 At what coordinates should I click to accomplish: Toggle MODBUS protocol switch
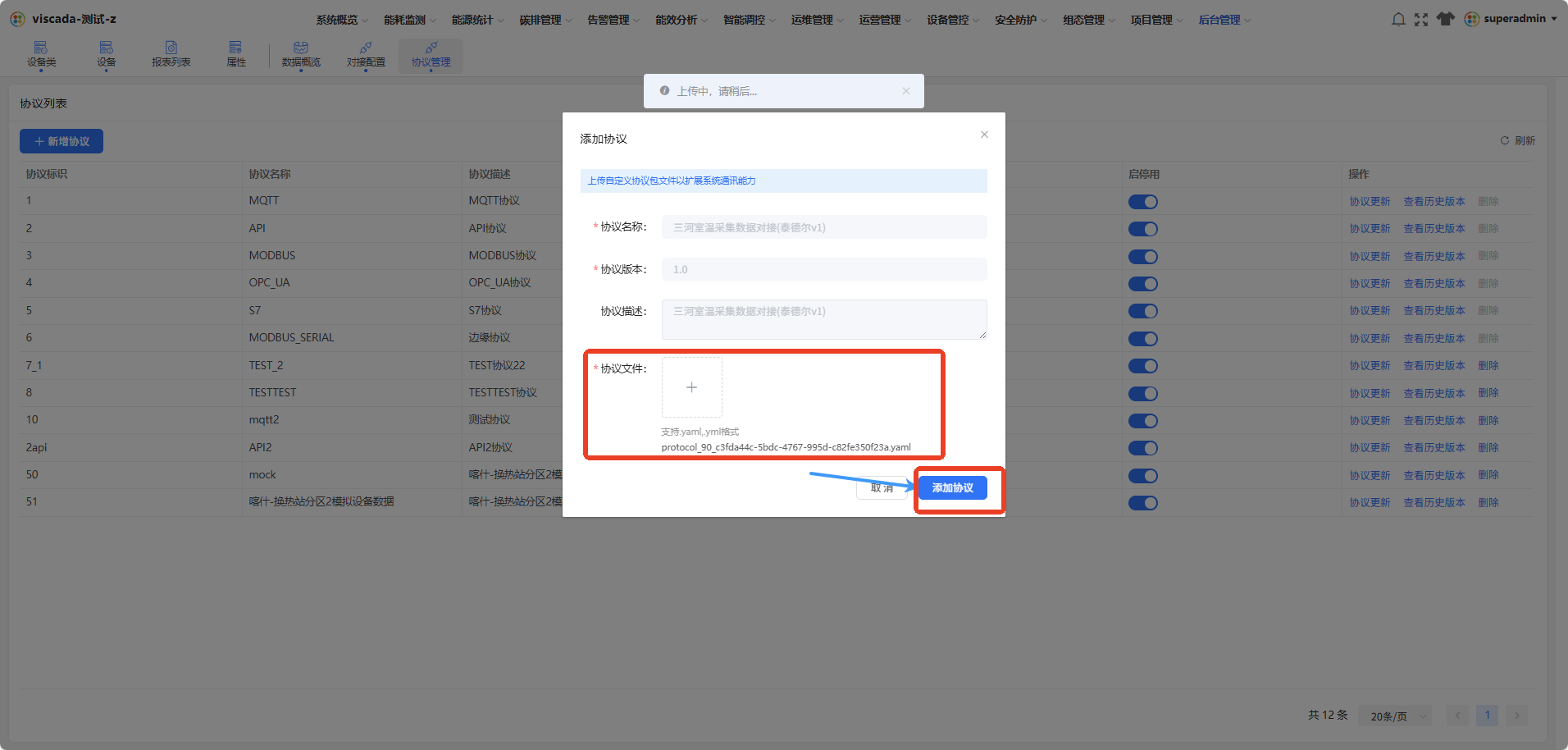pos(1142,257)
